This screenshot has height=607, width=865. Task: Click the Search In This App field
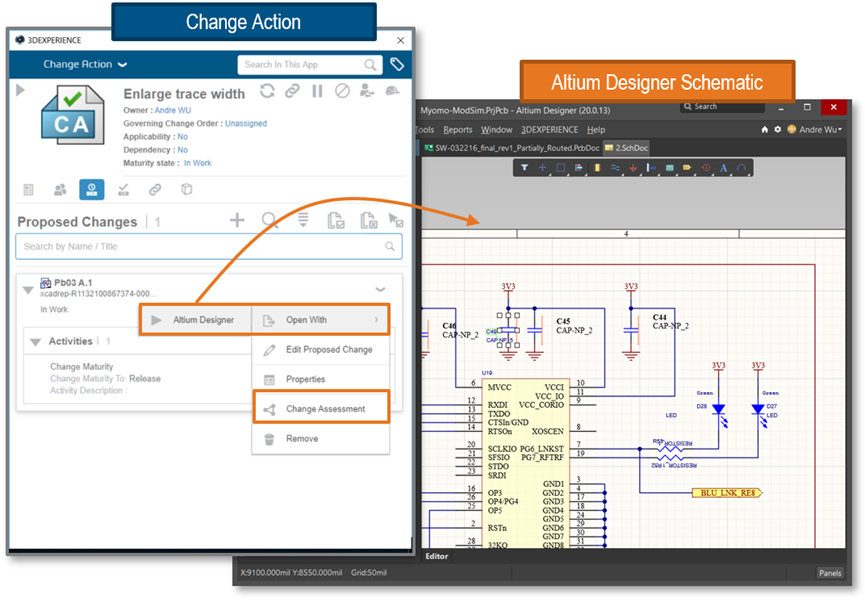click(x=309, y=65)
